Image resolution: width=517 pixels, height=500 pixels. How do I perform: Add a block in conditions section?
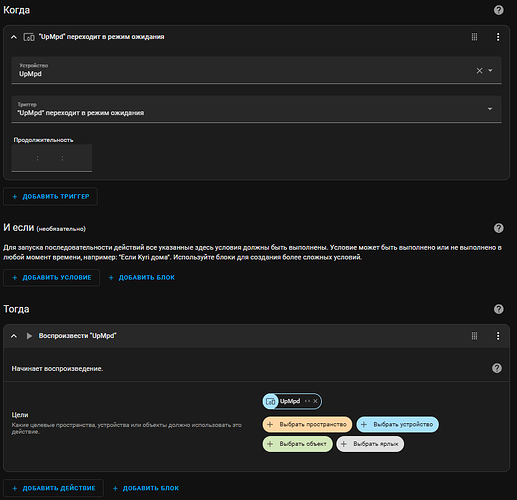pyautogui.click(x=142, y=277)
